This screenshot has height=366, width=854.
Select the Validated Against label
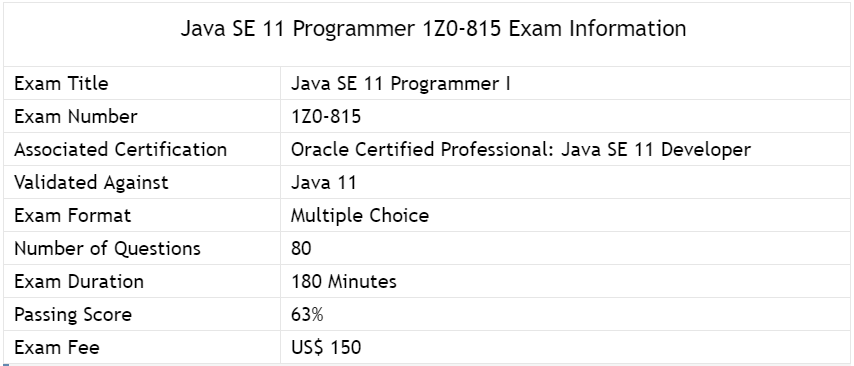(x=91, y=182)
